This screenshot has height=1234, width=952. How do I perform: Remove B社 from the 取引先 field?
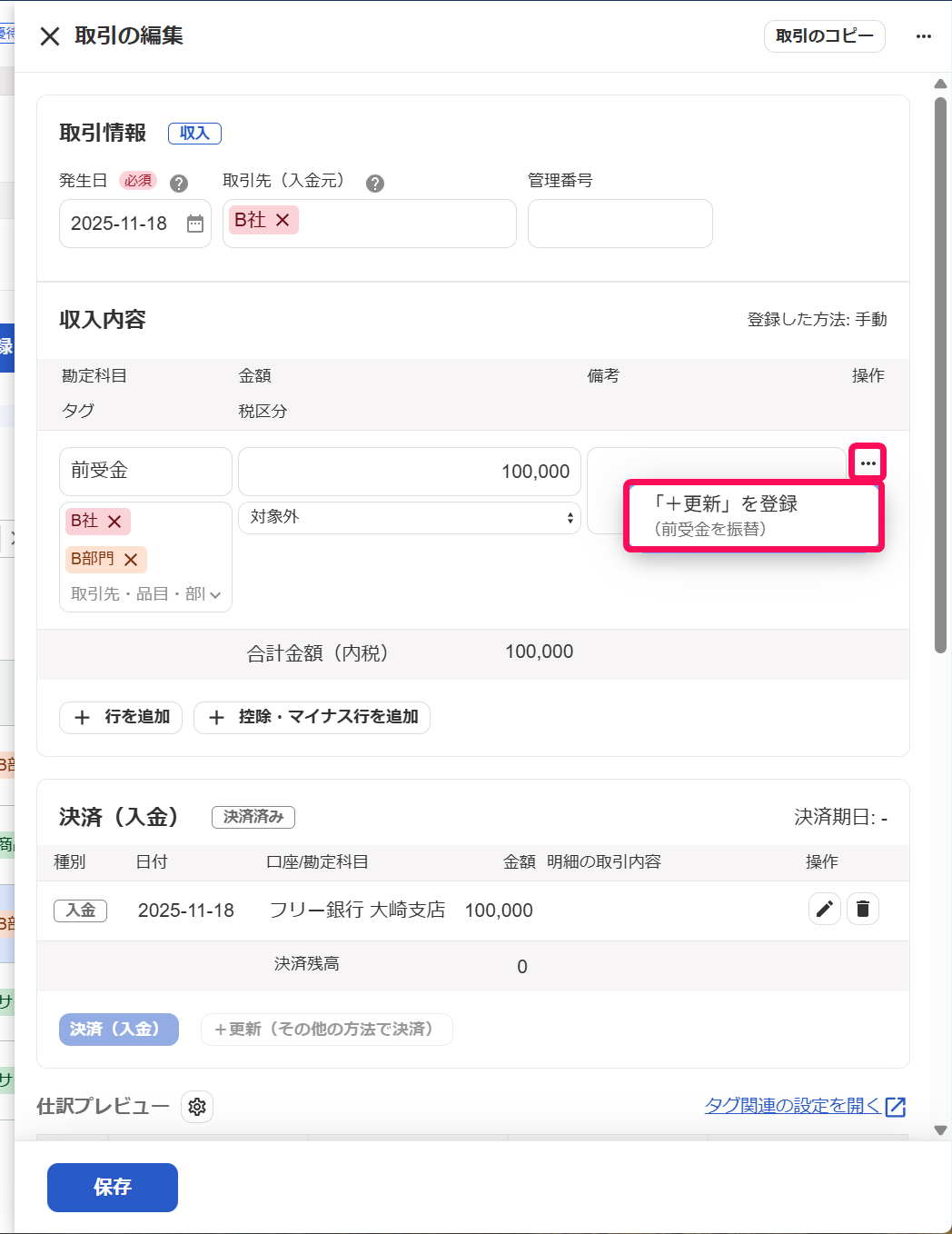[x=283, y=220]
